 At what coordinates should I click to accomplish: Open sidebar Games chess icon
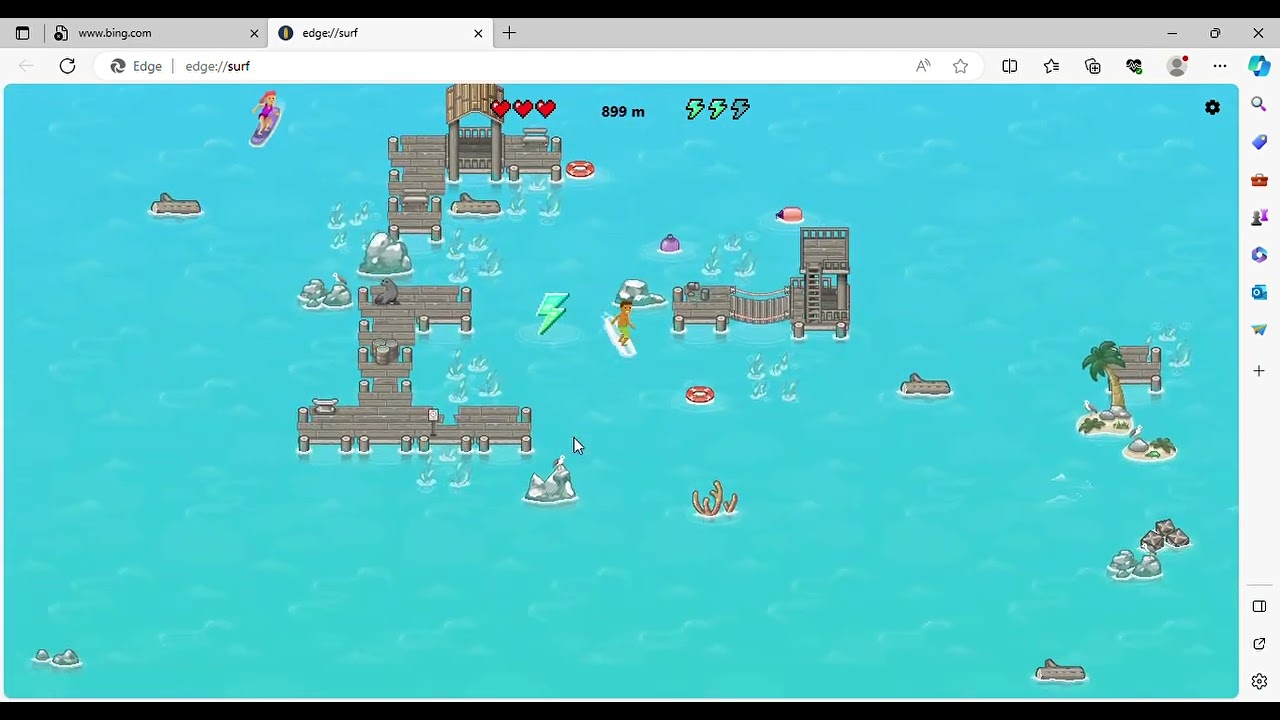[x=1259, y=217]
